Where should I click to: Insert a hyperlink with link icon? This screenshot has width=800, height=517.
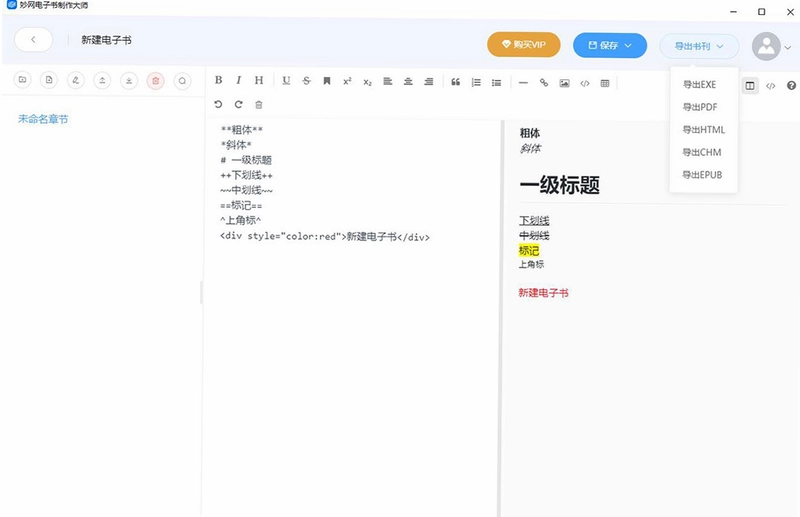544,83
